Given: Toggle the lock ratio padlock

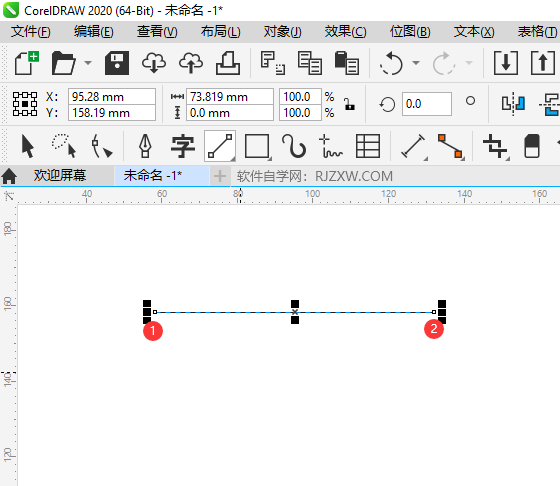Looking at the screenshot, I should pyautogui.click(x=349, y=104).
